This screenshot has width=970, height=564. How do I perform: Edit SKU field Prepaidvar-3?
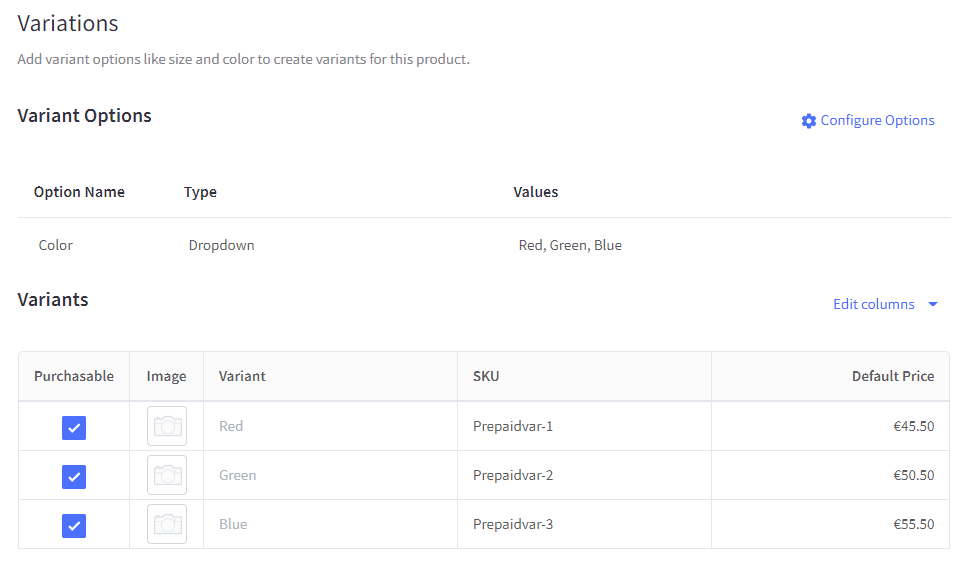coord(584,524)
